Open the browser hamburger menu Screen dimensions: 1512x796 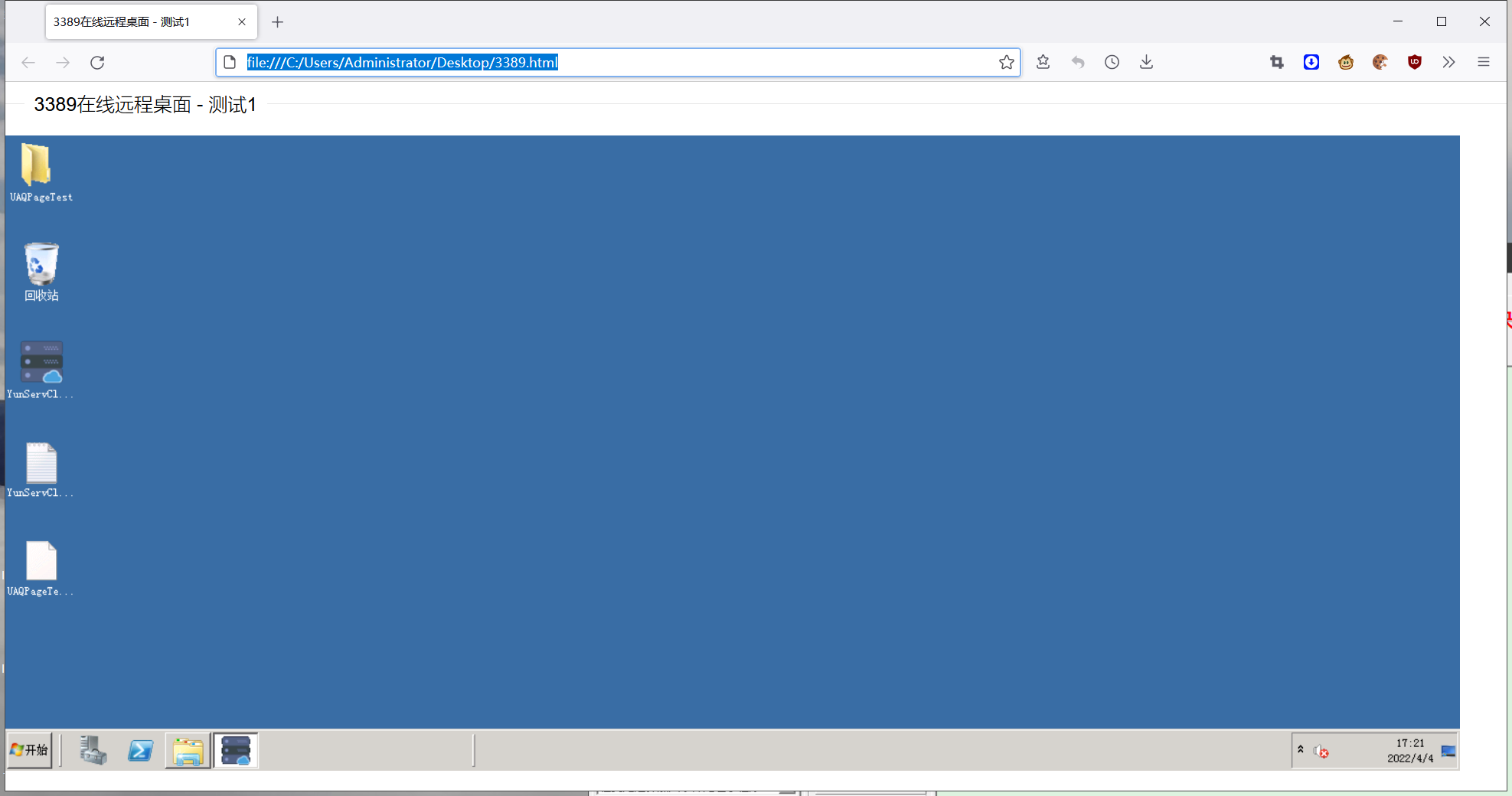point(1484,62)
